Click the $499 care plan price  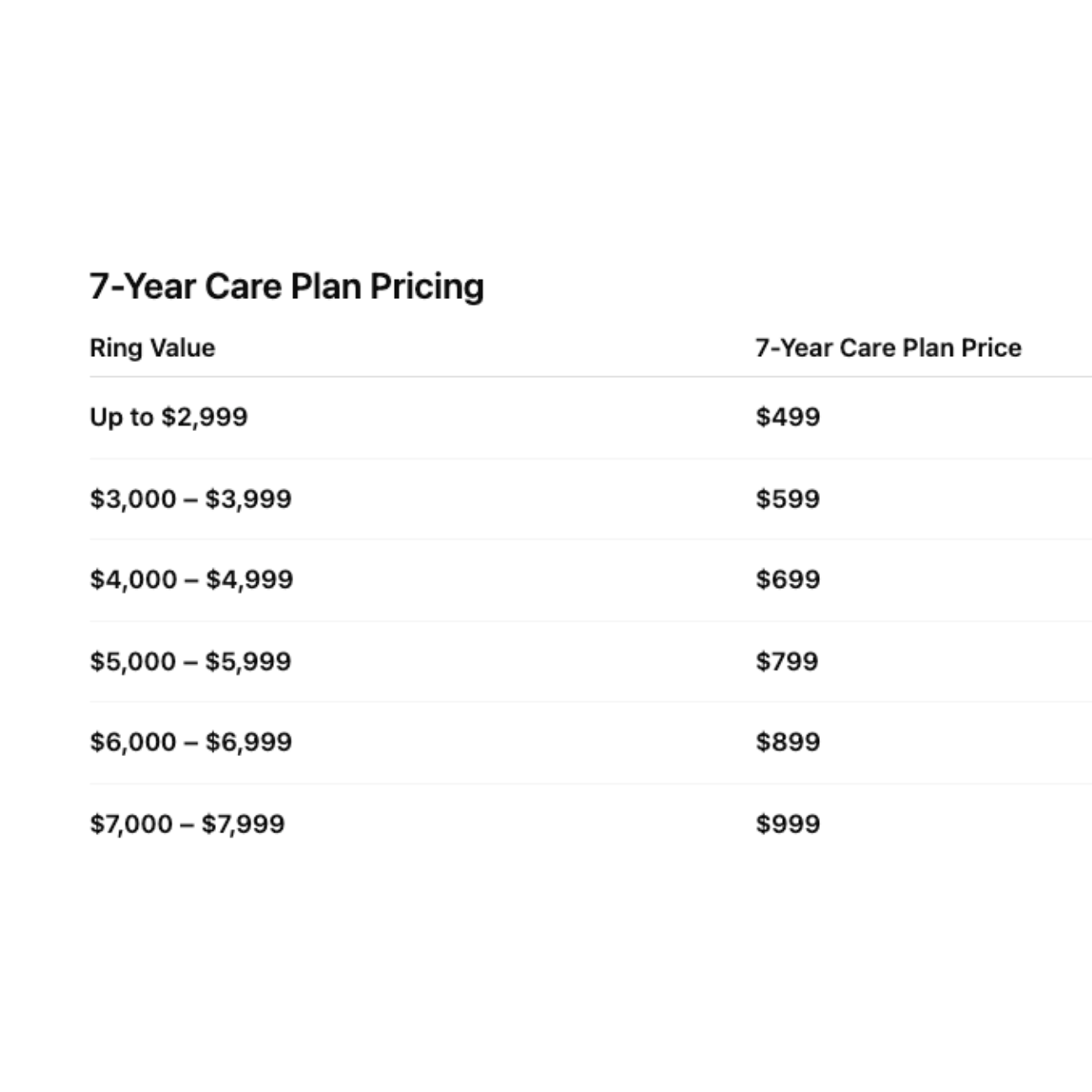[x=787, y=417]
